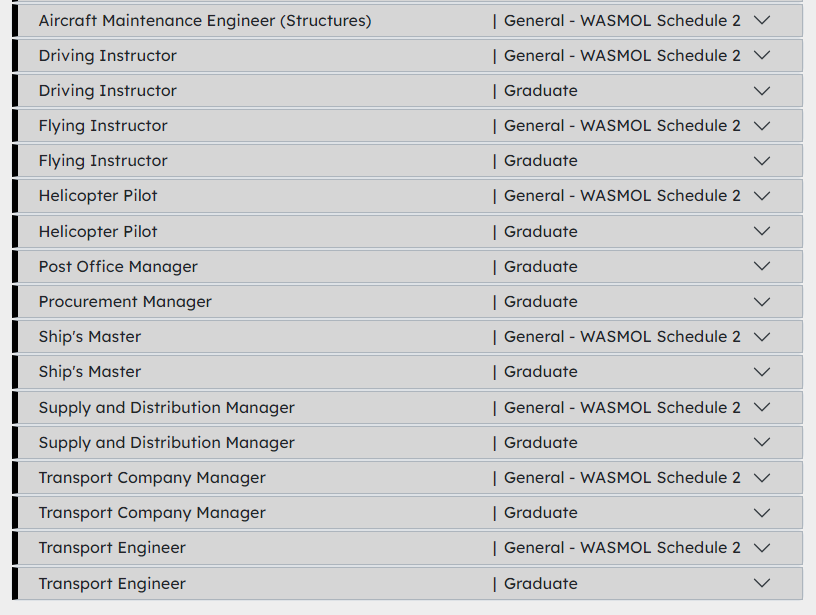The image size is (816, 615).
Task: Expand Helicopter Pilot General WASMOL chevron
Action: 762,196
